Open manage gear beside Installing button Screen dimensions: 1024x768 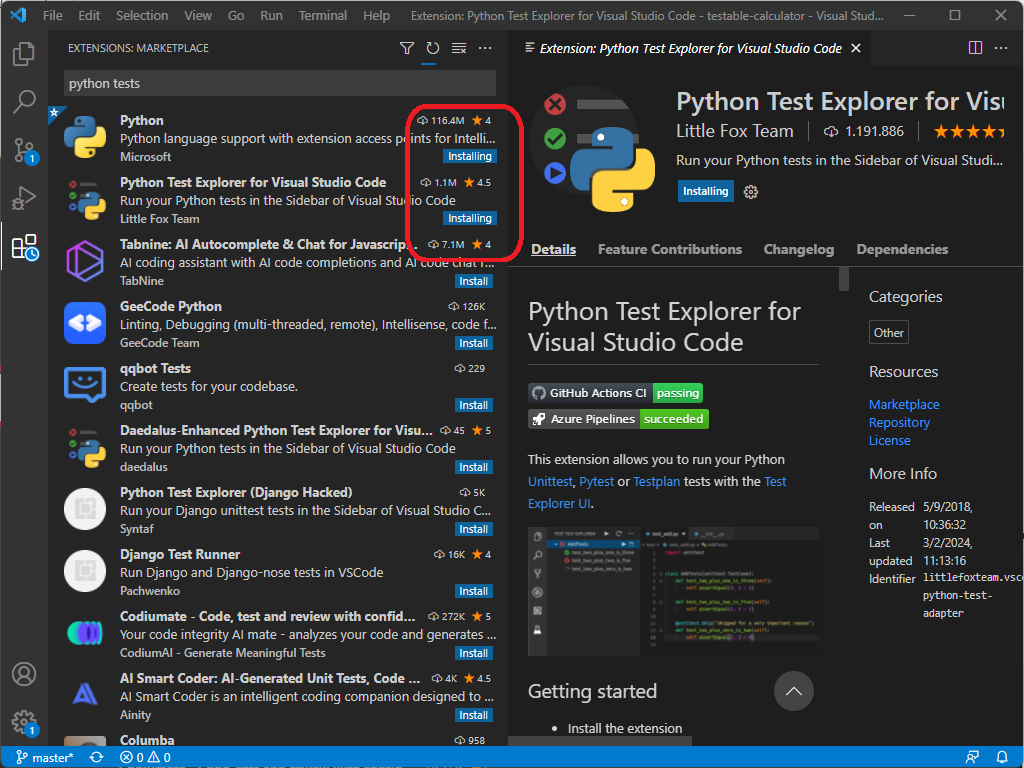(751, 191)
